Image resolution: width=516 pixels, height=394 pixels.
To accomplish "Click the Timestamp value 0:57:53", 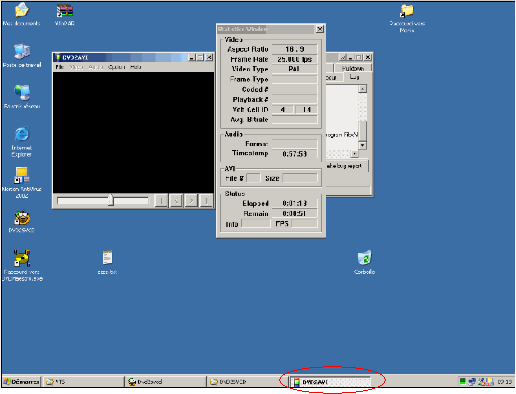I will (x=295, y=154).
